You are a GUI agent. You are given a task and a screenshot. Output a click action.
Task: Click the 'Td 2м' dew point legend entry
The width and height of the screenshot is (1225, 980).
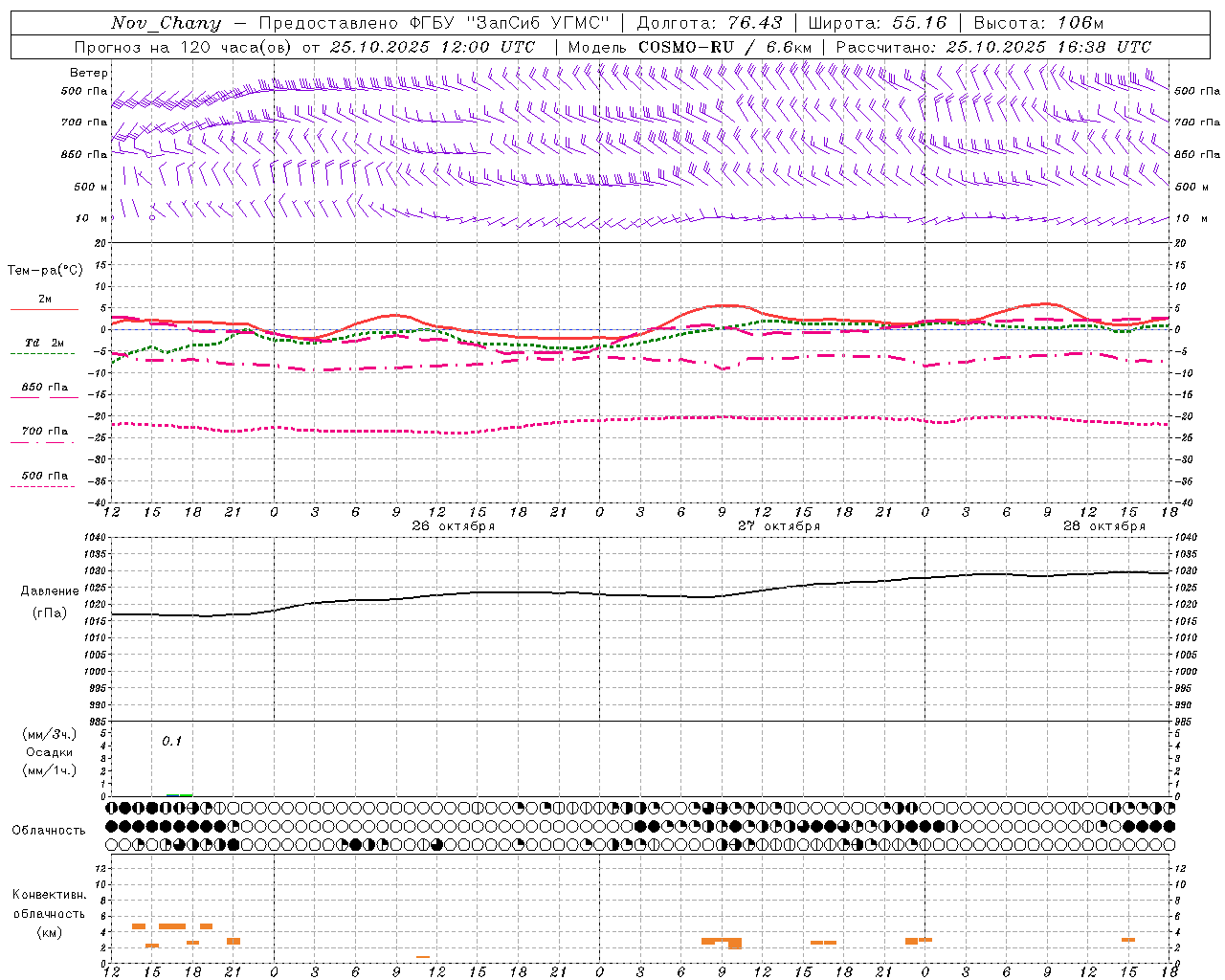click(44, 343)
